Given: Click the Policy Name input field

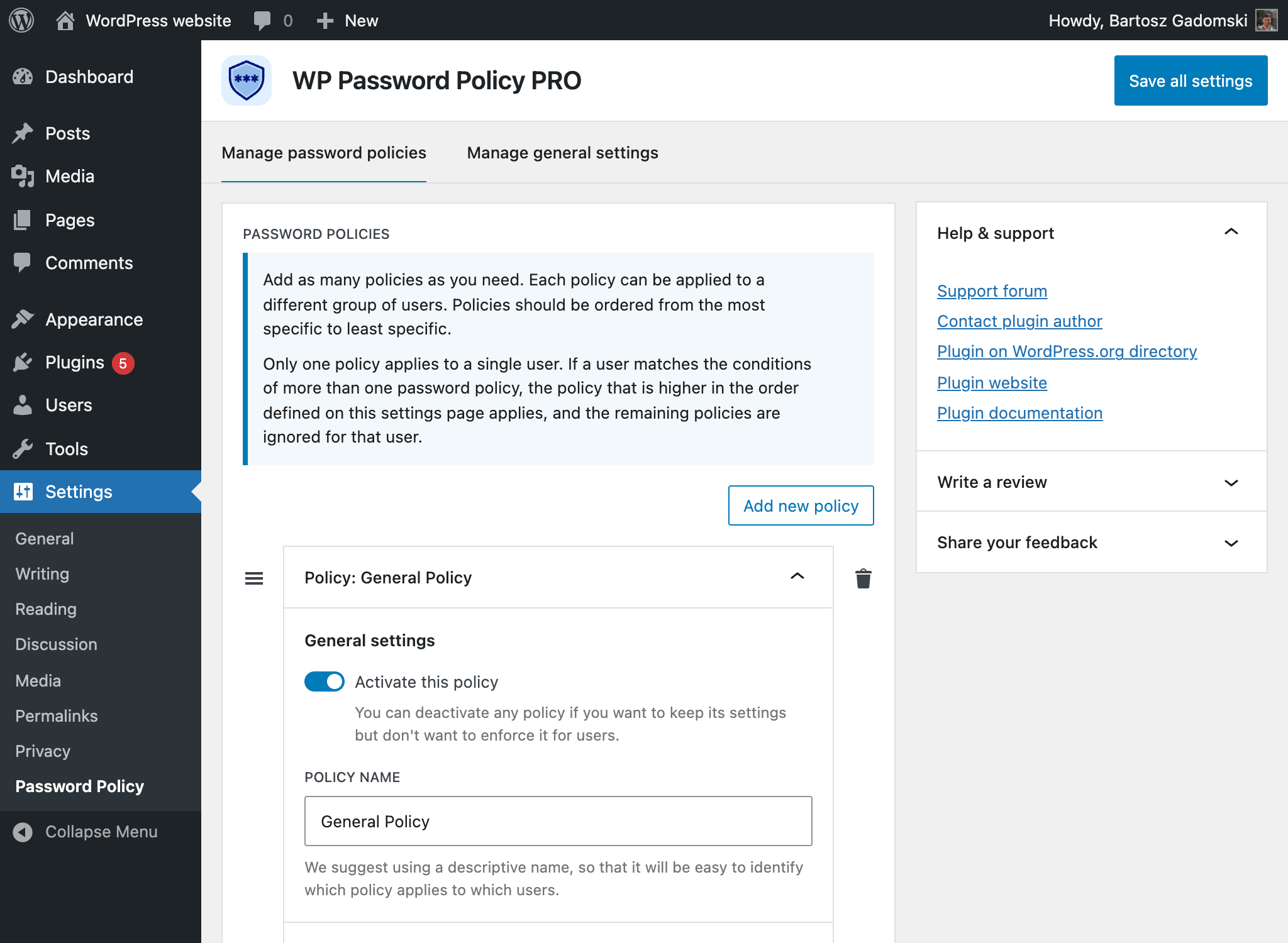Looking at the screenshot, I should tap(558, 821).
